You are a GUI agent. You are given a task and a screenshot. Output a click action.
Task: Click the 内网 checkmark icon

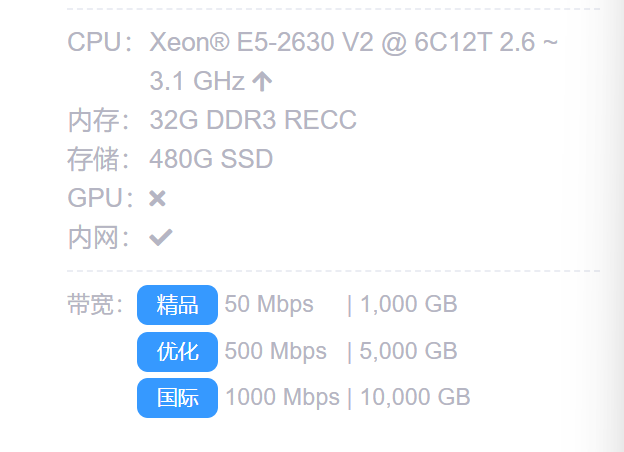tap(160, 238)
